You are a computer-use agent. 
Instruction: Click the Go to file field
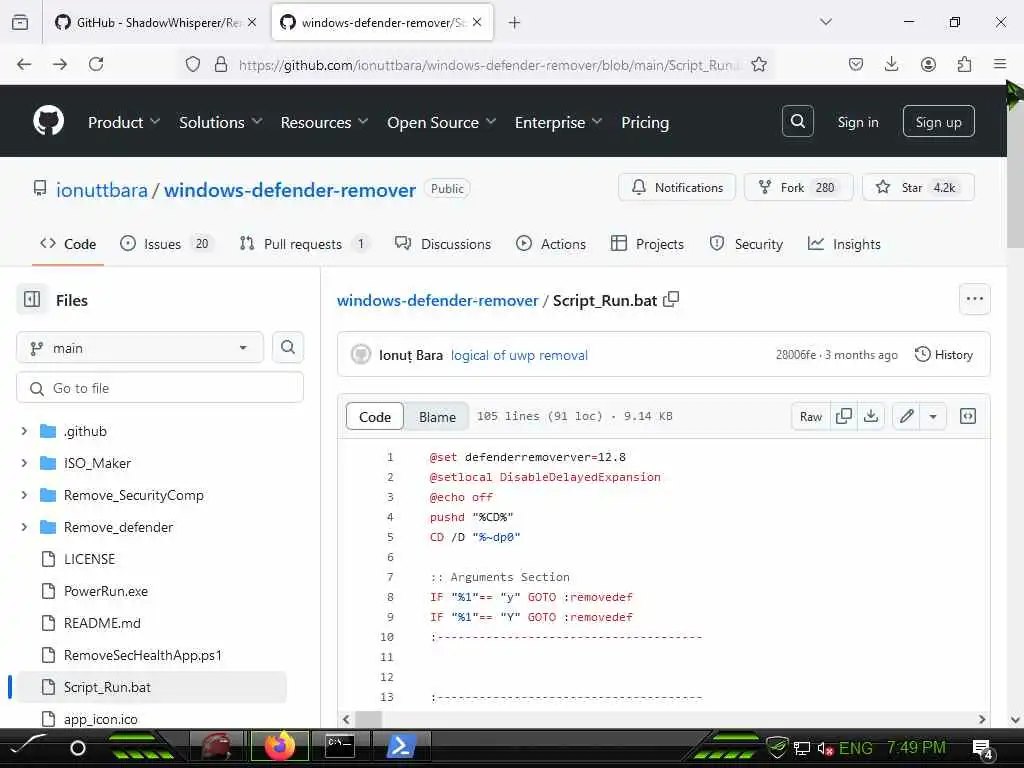(x=160, y=388)
